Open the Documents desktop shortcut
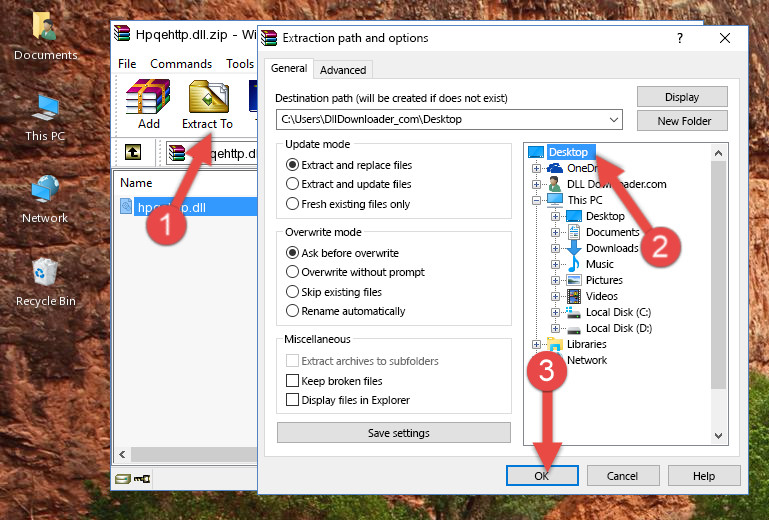Image resolution: width=769 pixels, height=520 pixels. click(x=44, y=26)
